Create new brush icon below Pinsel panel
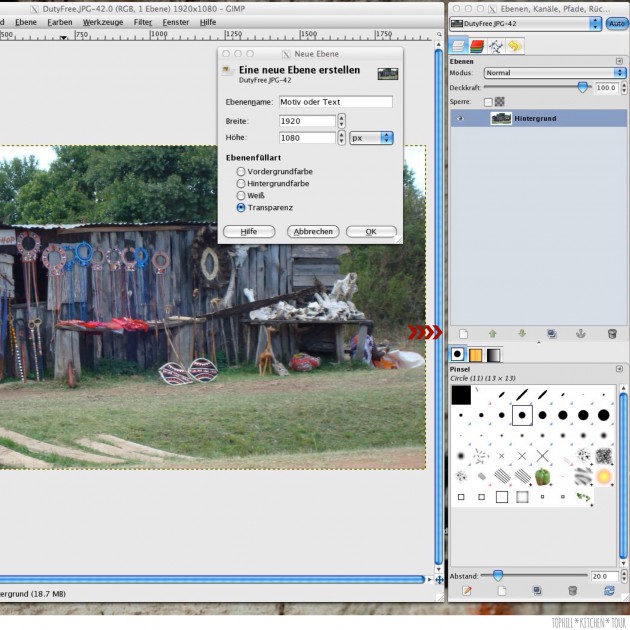The image size is (630, 630). pyautogui.click(x=502, y=590)
